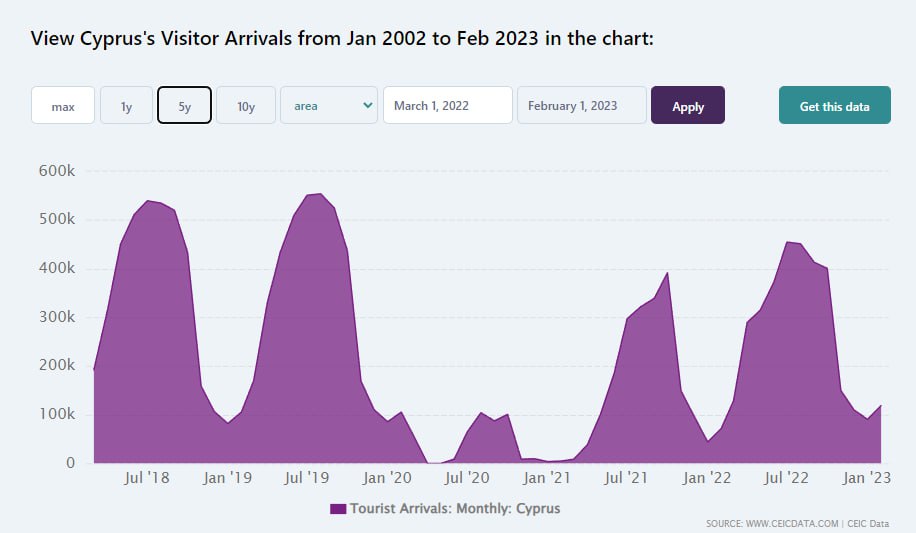Click the Jul '19 peak on chart

[x=318, y=194]
